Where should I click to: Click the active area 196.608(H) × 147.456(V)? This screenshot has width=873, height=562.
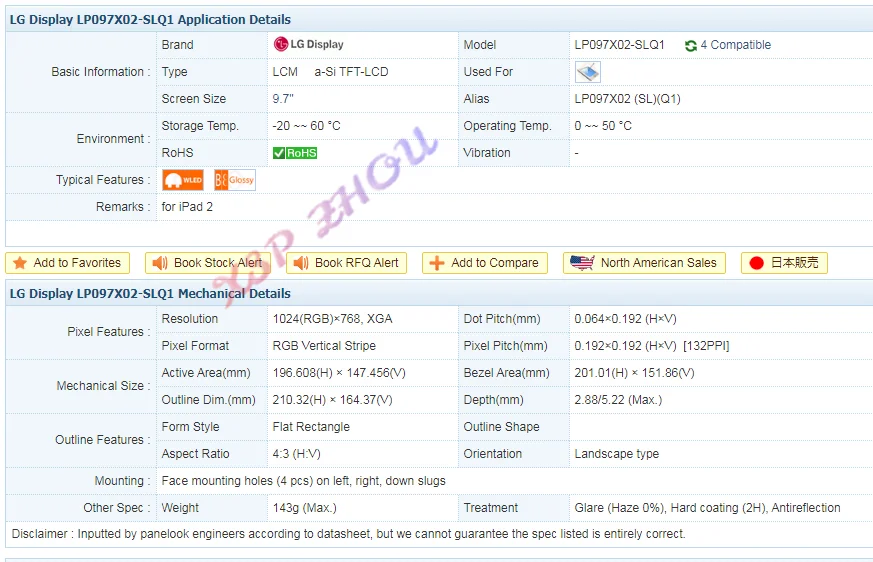pyautogui.click(x=339, y=373)
